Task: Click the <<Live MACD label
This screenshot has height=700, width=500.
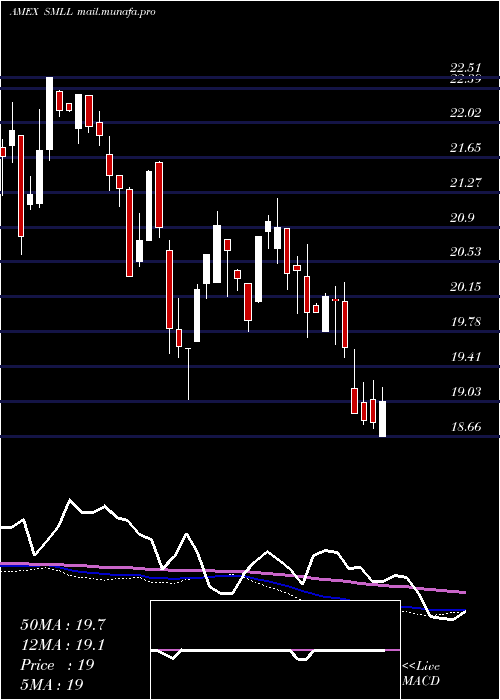Action: [421, 674]
